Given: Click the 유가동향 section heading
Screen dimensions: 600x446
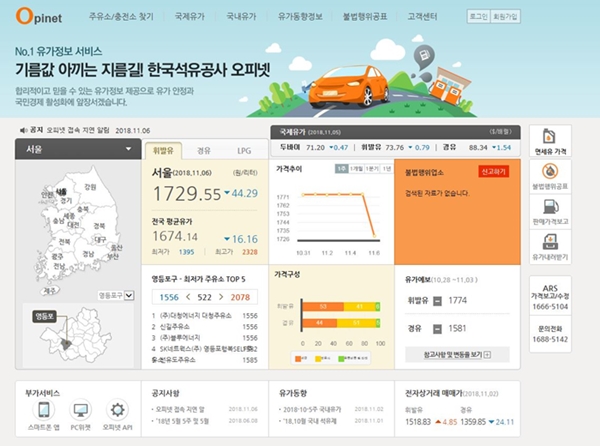Looking at the screenshot, I should [x=293, y=393].
